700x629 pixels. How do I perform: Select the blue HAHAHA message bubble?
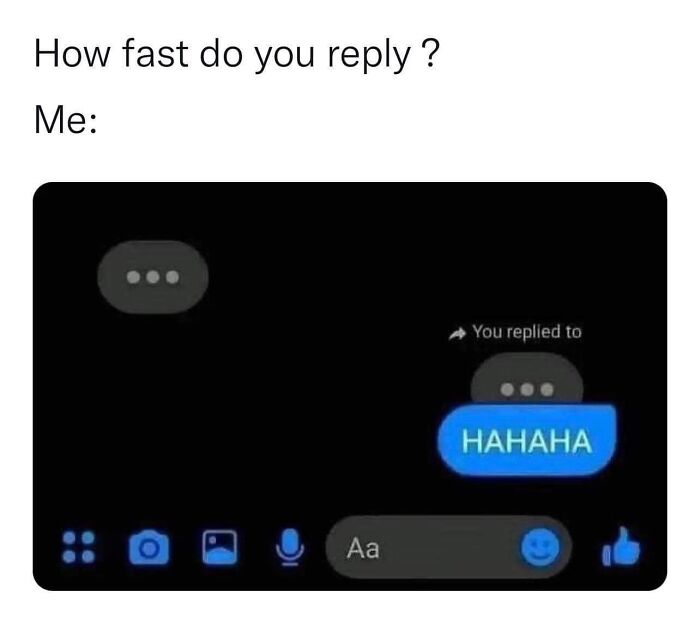point(527,440)
